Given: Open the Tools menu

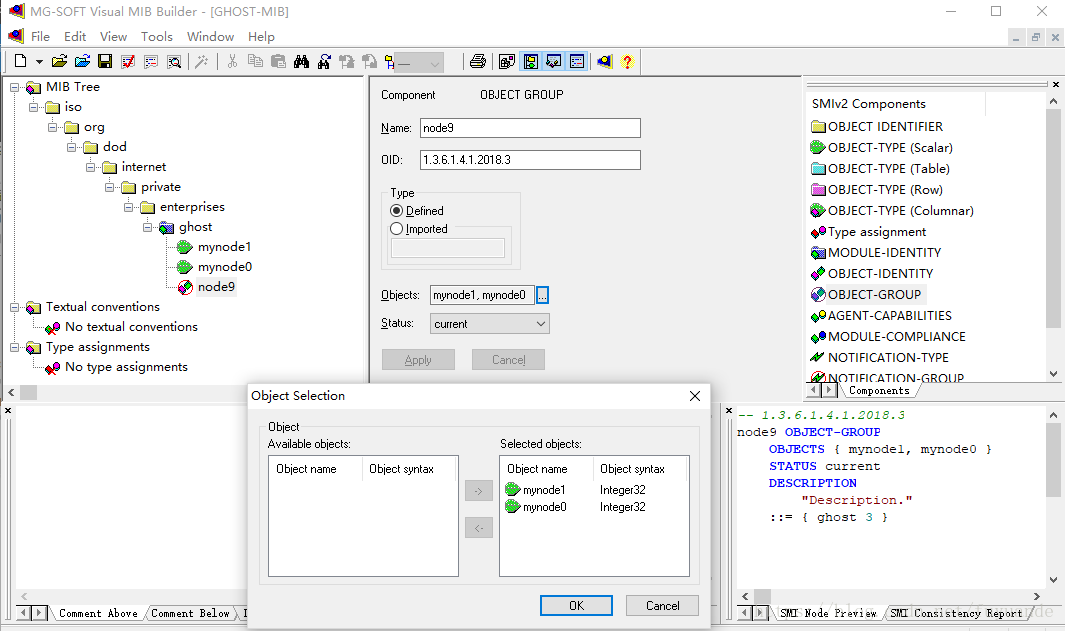Looking at the screenshot, I should point(157,37).
